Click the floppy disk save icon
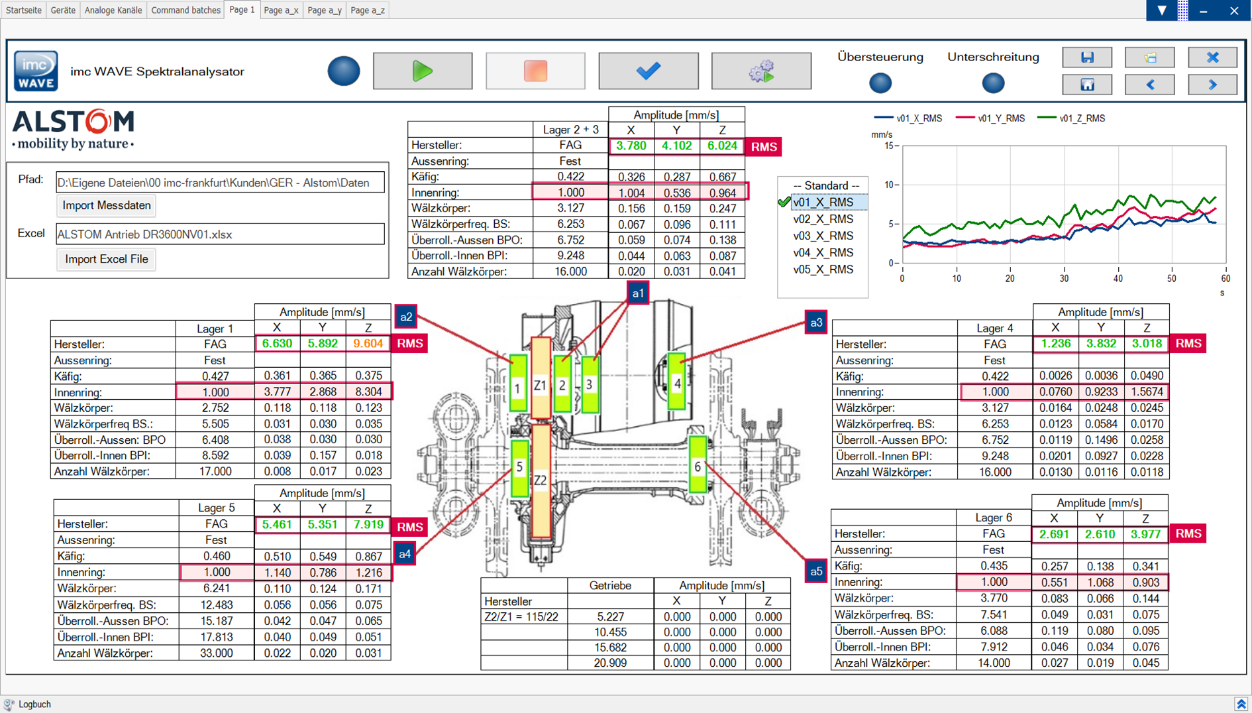 pyautogui.click(x=1087, y=57)
